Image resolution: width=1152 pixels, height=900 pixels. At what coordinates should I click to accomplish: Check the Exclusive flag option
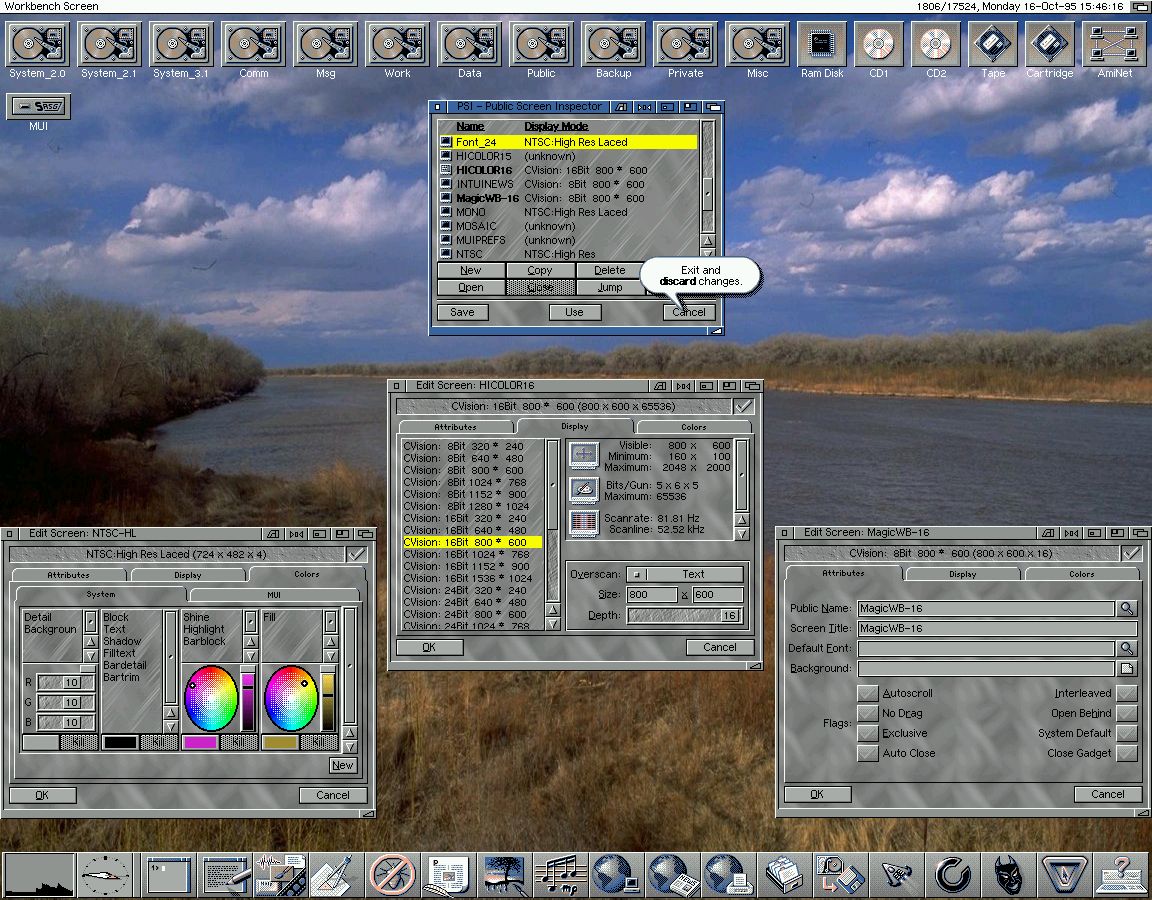[x=867, y=733]
